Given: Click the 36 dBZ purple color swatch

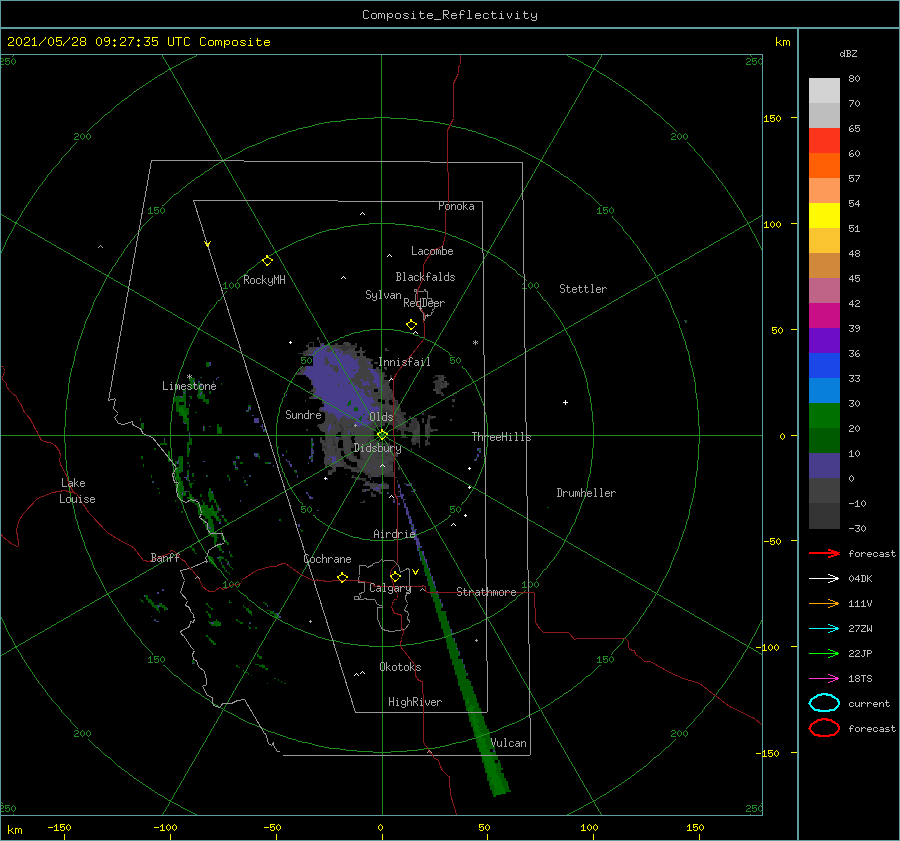Looking at the screenshot, I should [824, 341].
